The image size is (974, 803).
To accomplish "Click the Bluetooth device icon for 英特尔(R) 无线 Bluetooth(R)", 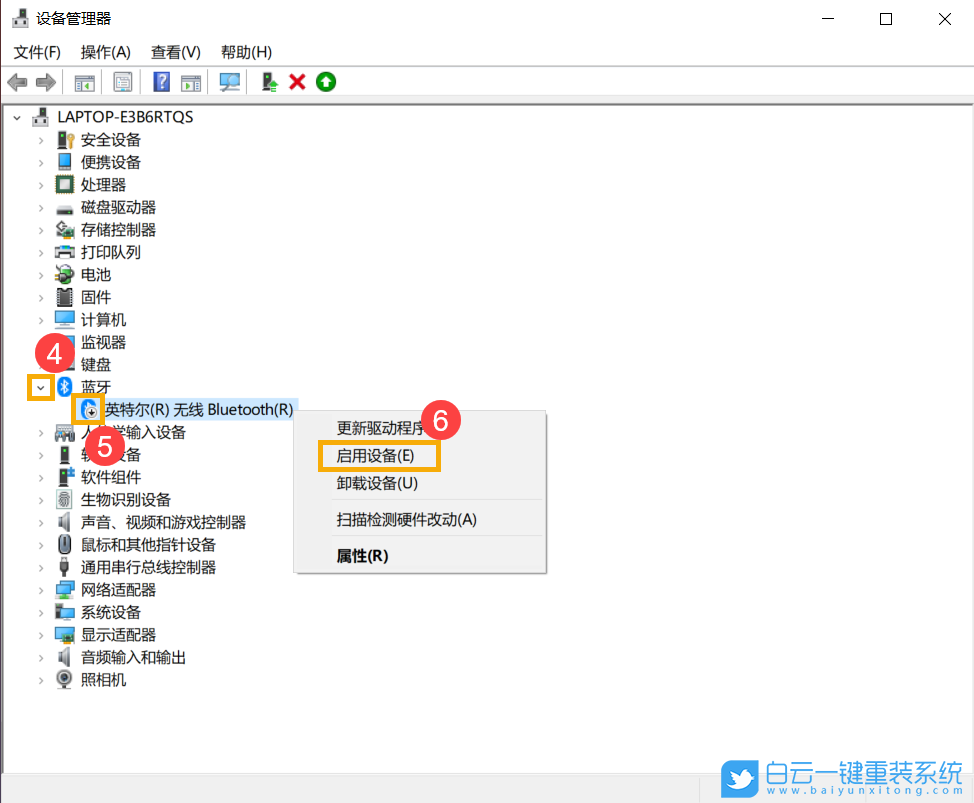I will (88, 409).
